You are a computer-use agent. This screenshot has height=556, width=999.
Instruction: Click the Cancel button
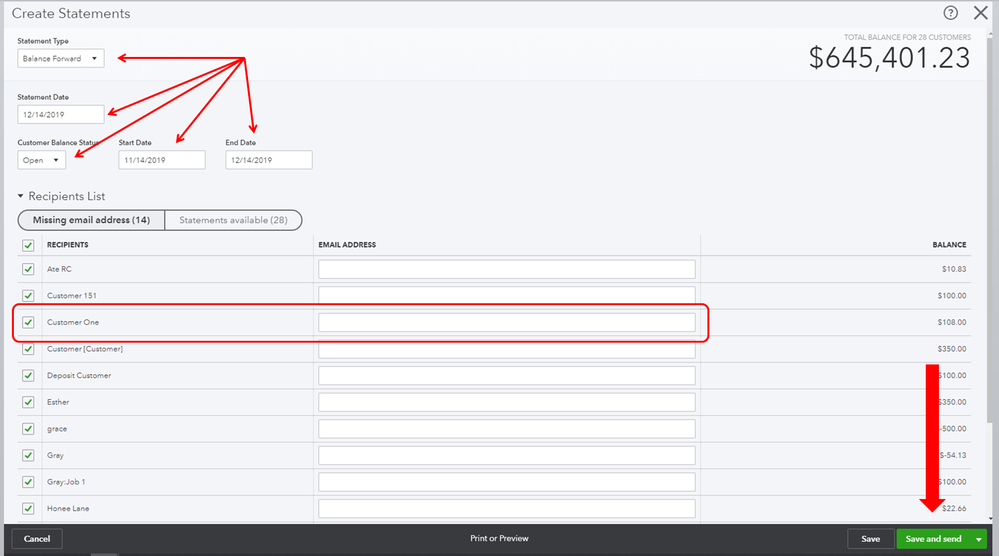point(37,539)
